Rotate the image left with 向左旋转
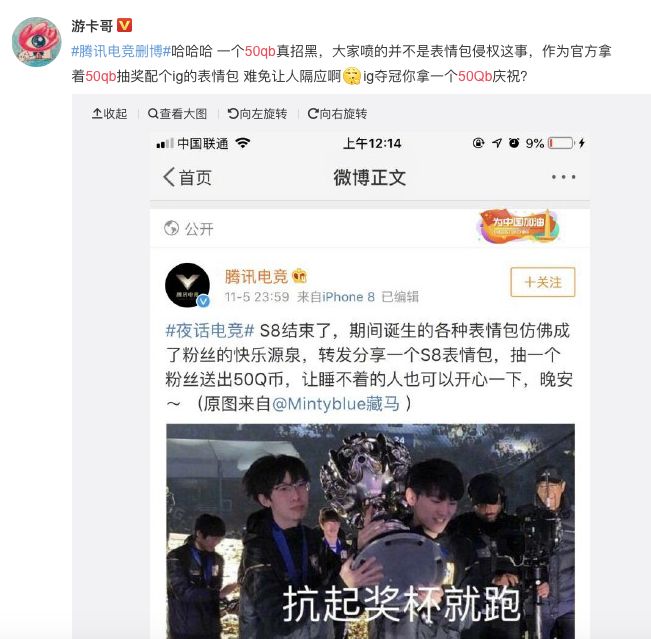Viewport: 651px width, 639px height. [257, 113]
